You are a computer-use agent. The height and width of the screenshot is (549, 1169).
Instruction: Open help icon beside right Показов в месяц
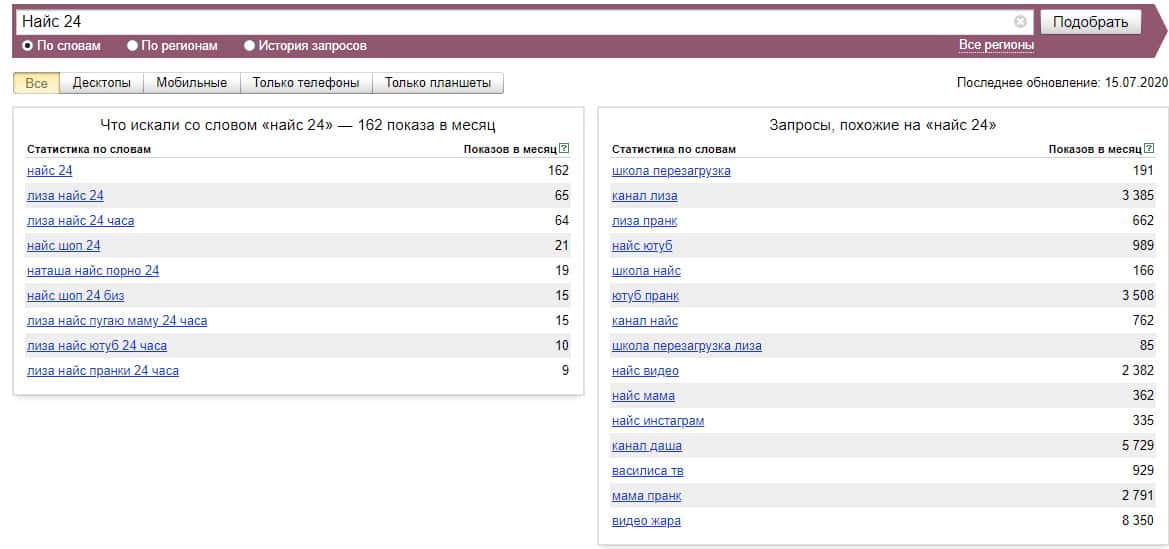click(1149, 148)
